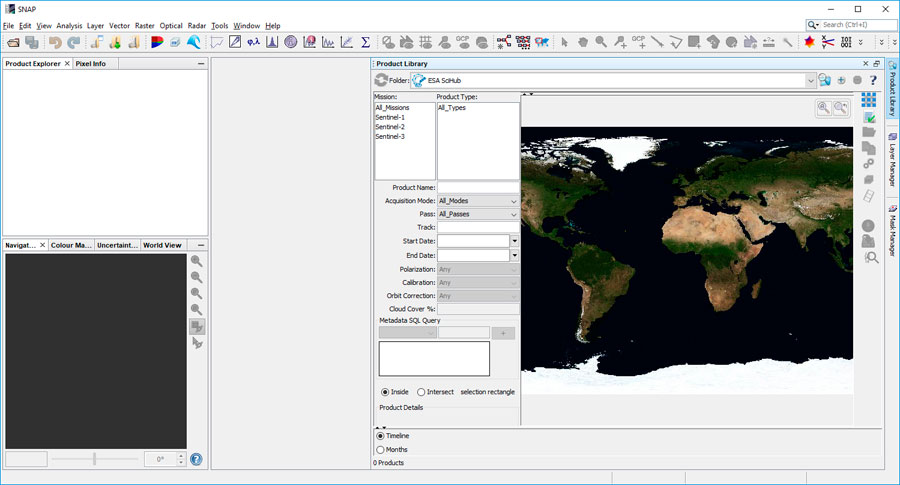Select the Months radio button

(380, 450)
